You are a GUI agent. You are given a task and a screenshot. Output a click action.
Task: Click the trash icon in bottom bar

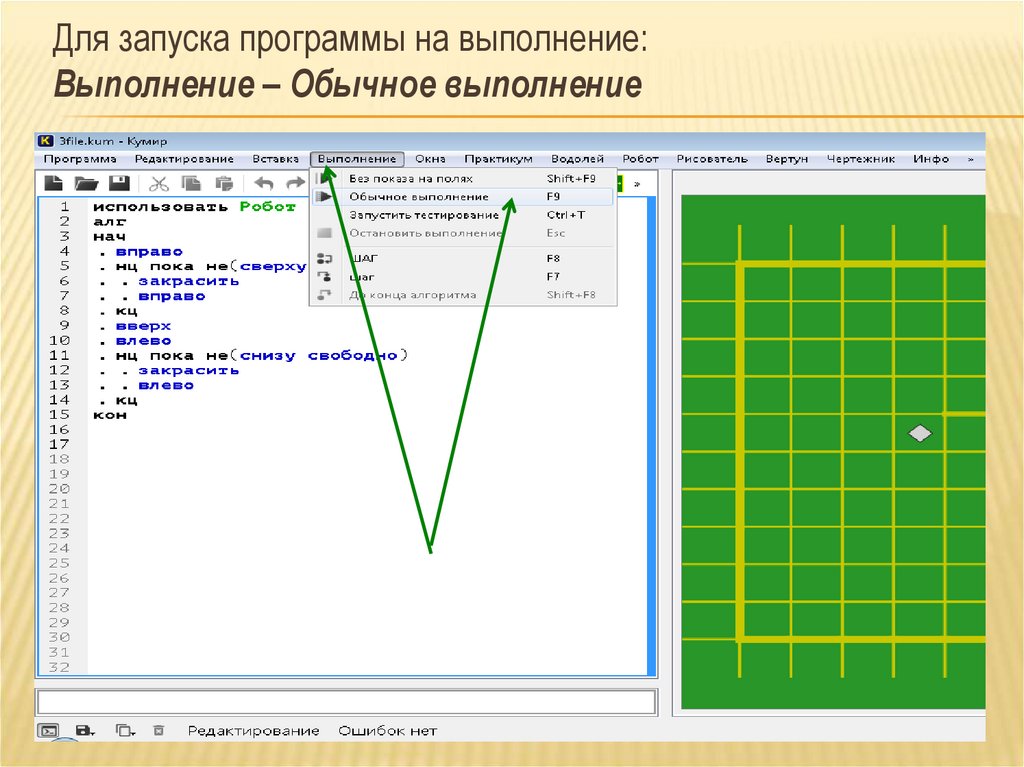pyautogui.click(x=158, y=731)
